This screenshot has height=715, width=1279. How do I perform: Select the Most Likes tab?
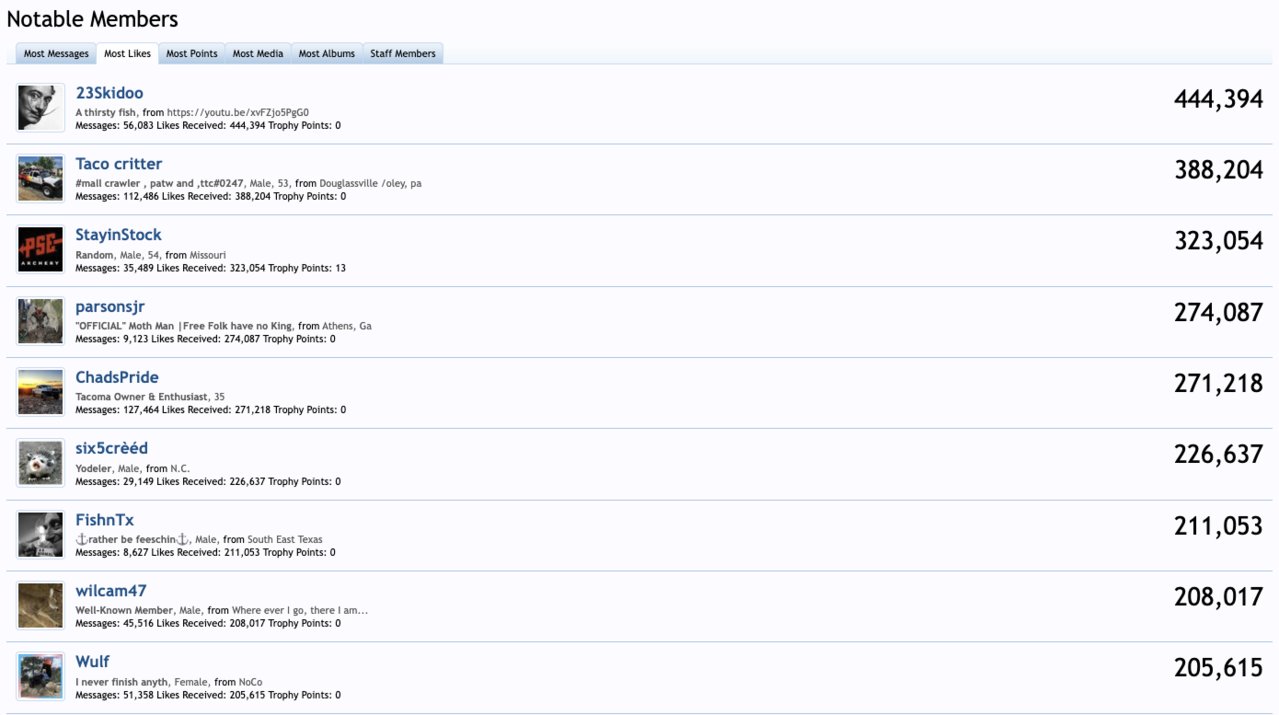click(127, 54)
